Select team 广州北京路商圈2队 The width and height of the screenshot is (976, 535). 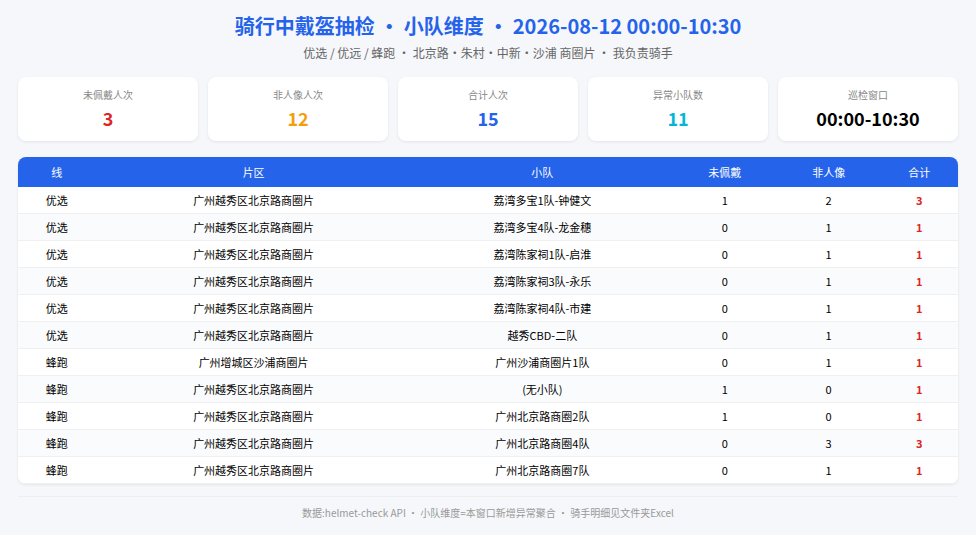pyautogui.click(x=542, y=417)
